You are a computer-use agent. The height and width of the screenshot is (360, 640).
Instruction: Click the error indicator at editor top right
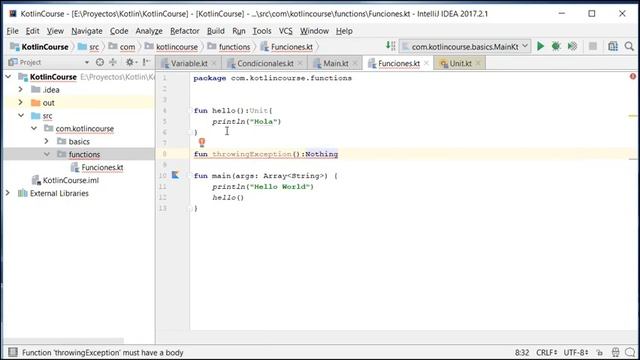633,76
